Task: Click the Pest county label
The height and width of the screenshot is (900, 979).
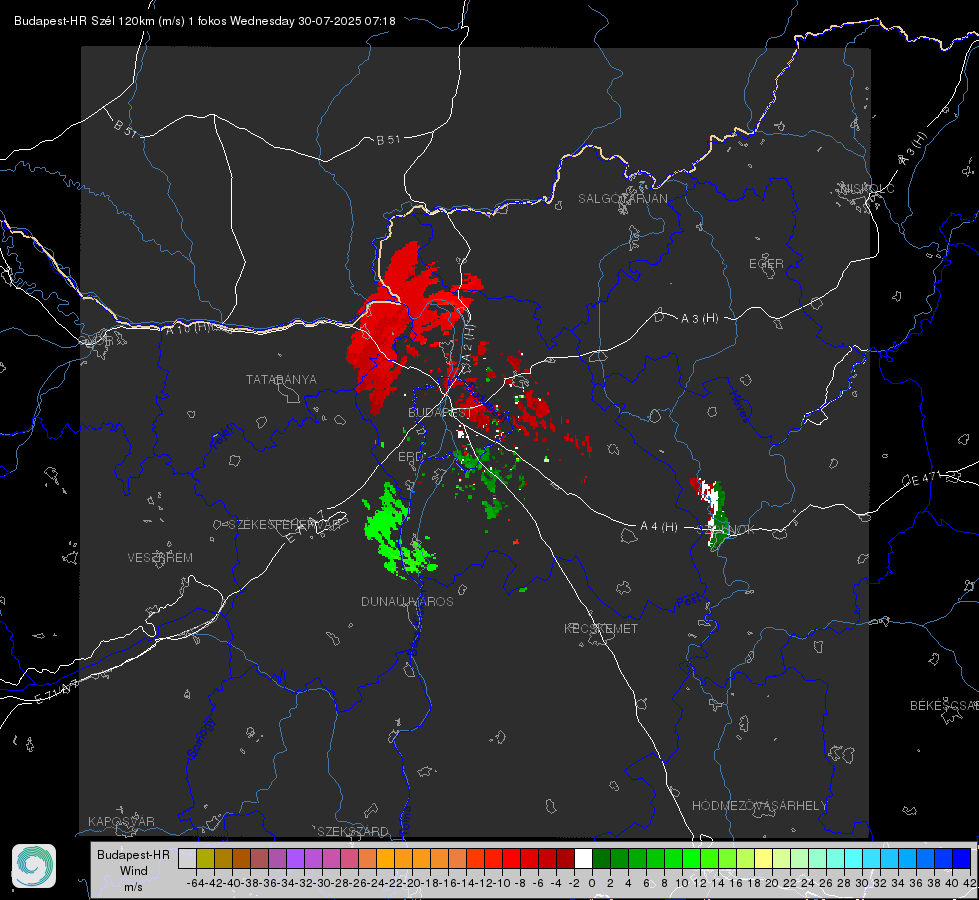Action: click(x=689, y=601)
